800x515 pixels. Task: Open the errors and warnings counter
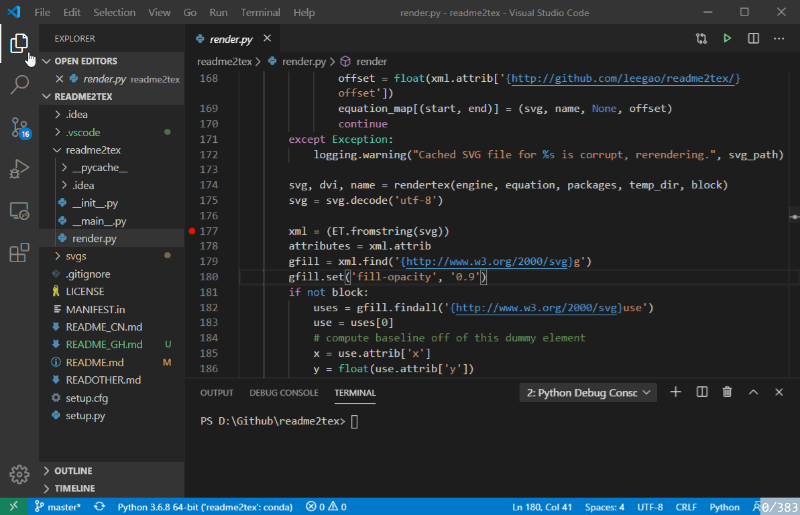click(x=326, y=507)
